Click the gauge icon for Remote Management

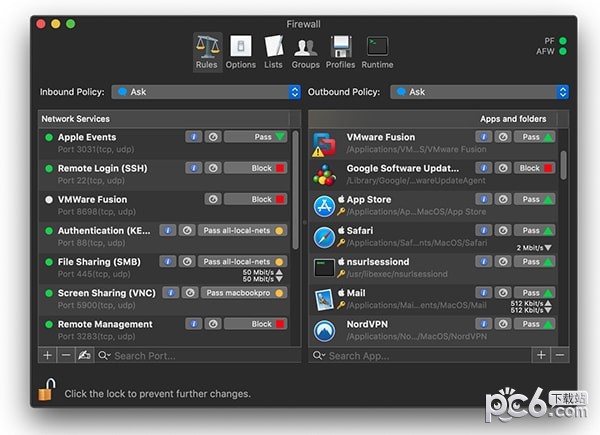(x=213, y=324)
